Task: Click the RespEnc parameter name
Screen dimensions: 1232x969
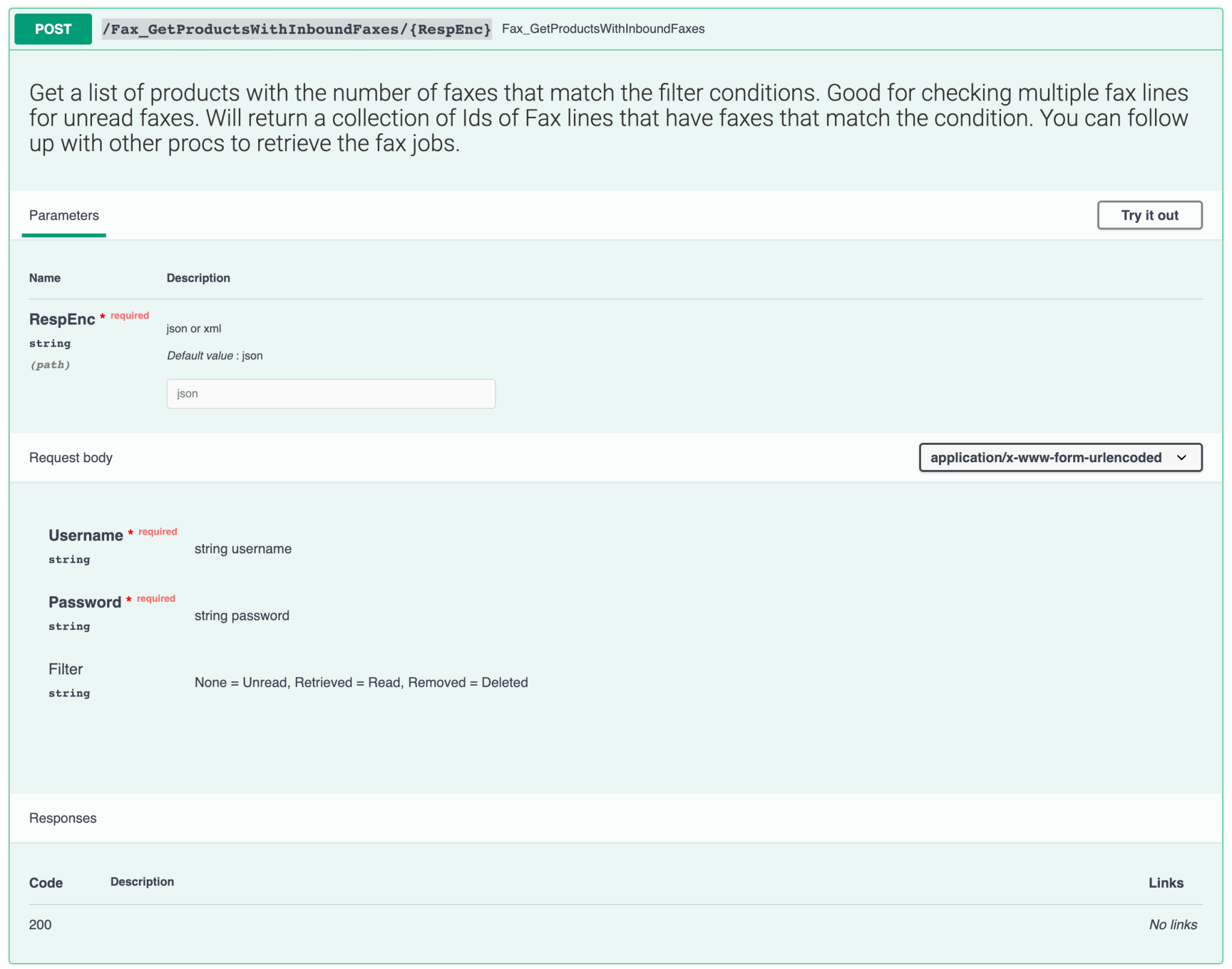Action: point(62,319)
